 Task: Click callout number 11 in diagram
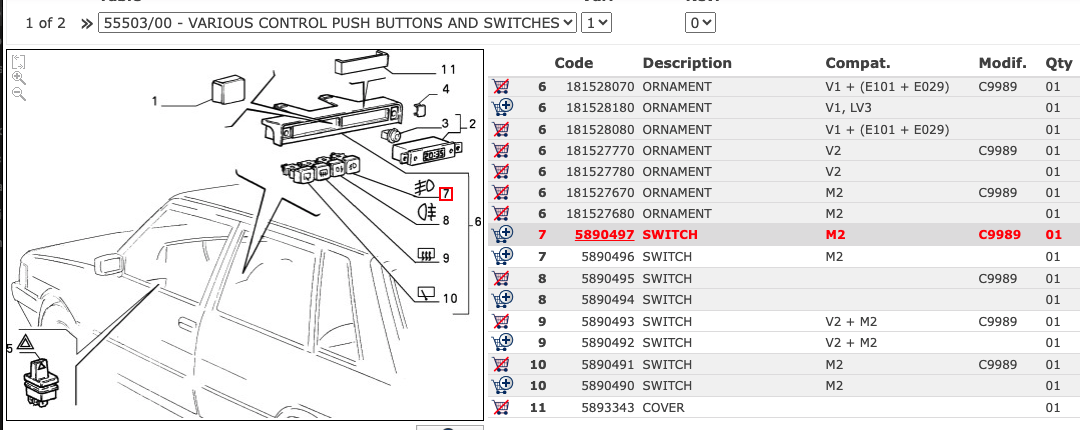447,70
